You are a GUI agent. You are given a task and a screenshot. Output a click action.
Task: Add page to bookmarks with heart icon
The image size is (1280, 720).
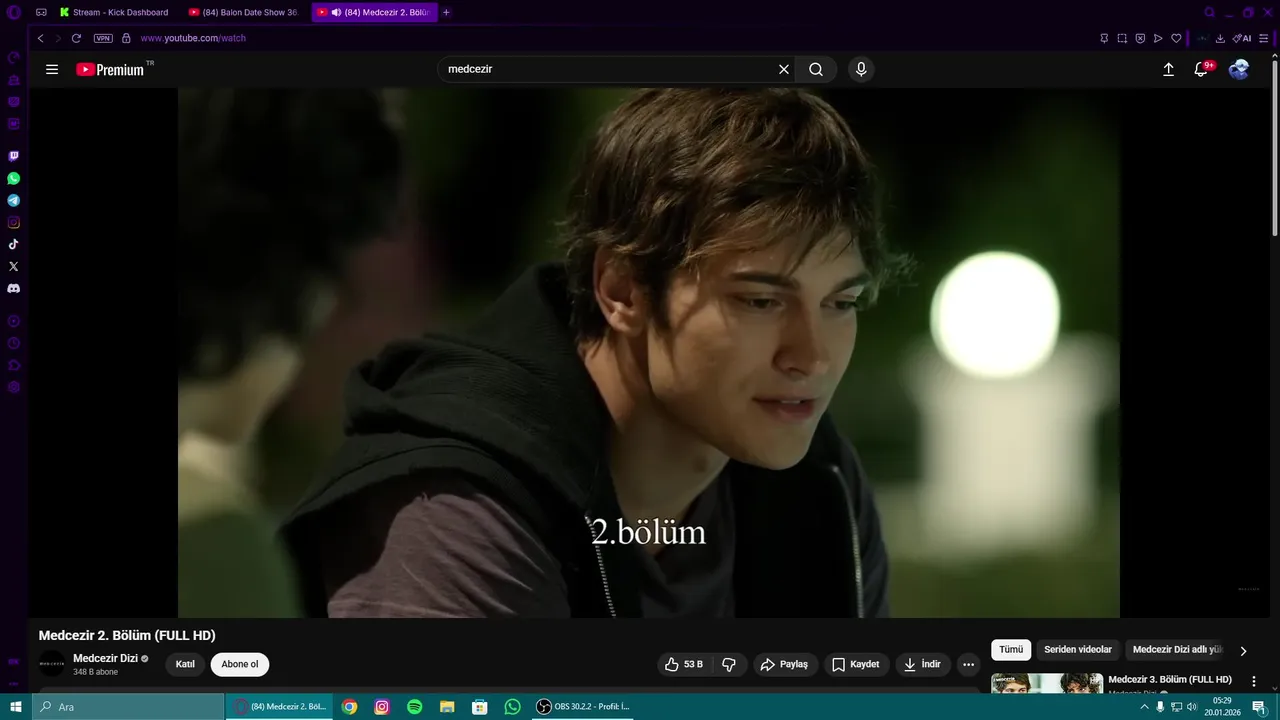(1176, 38)
